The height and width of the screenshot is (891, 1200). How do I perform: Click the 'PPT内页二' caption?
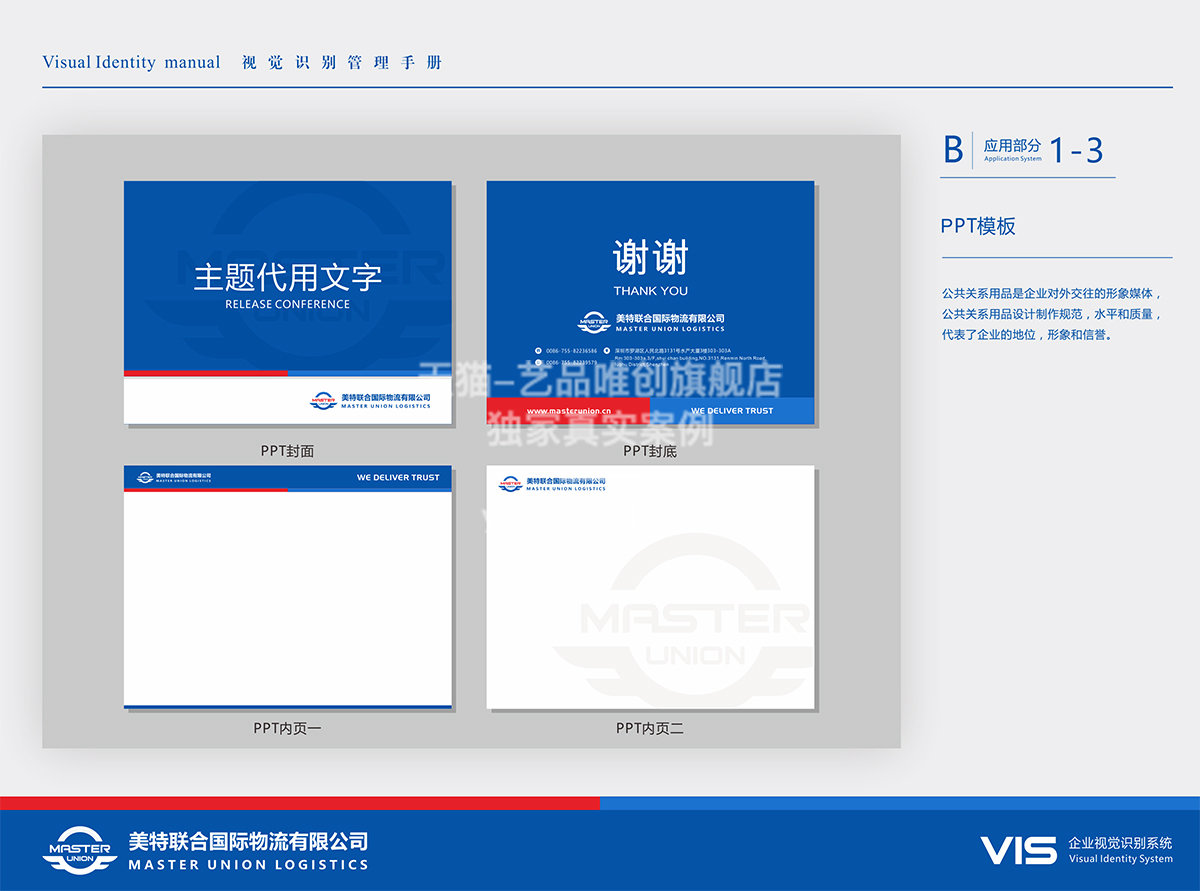coord(650,728)
